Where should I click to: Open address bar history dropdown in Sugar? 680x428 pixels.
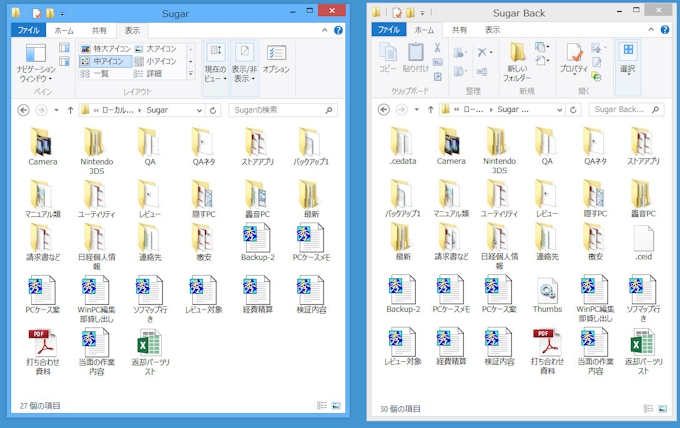click(x=199, y=111)
